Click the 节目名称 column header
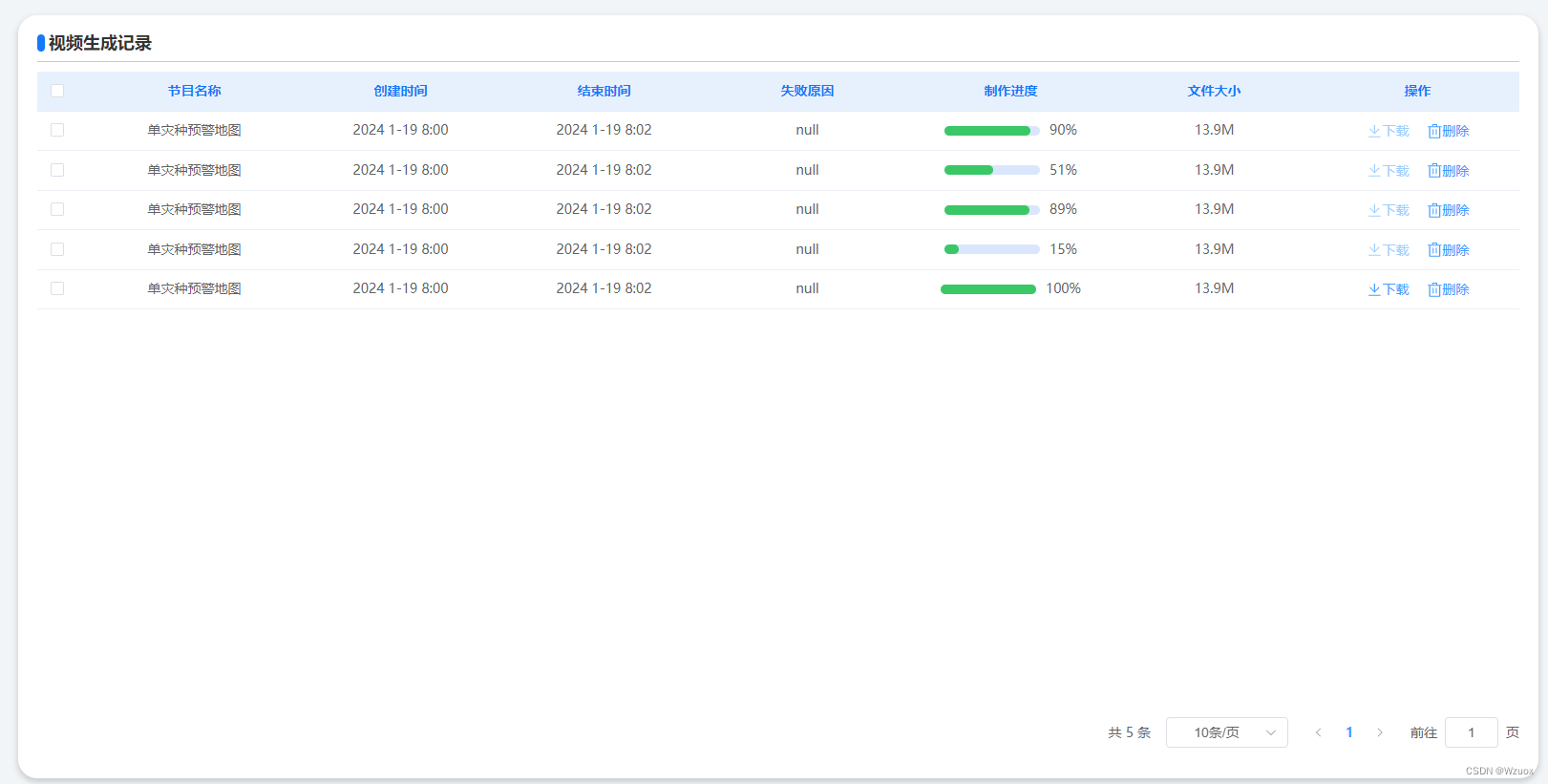 [195, 91]
